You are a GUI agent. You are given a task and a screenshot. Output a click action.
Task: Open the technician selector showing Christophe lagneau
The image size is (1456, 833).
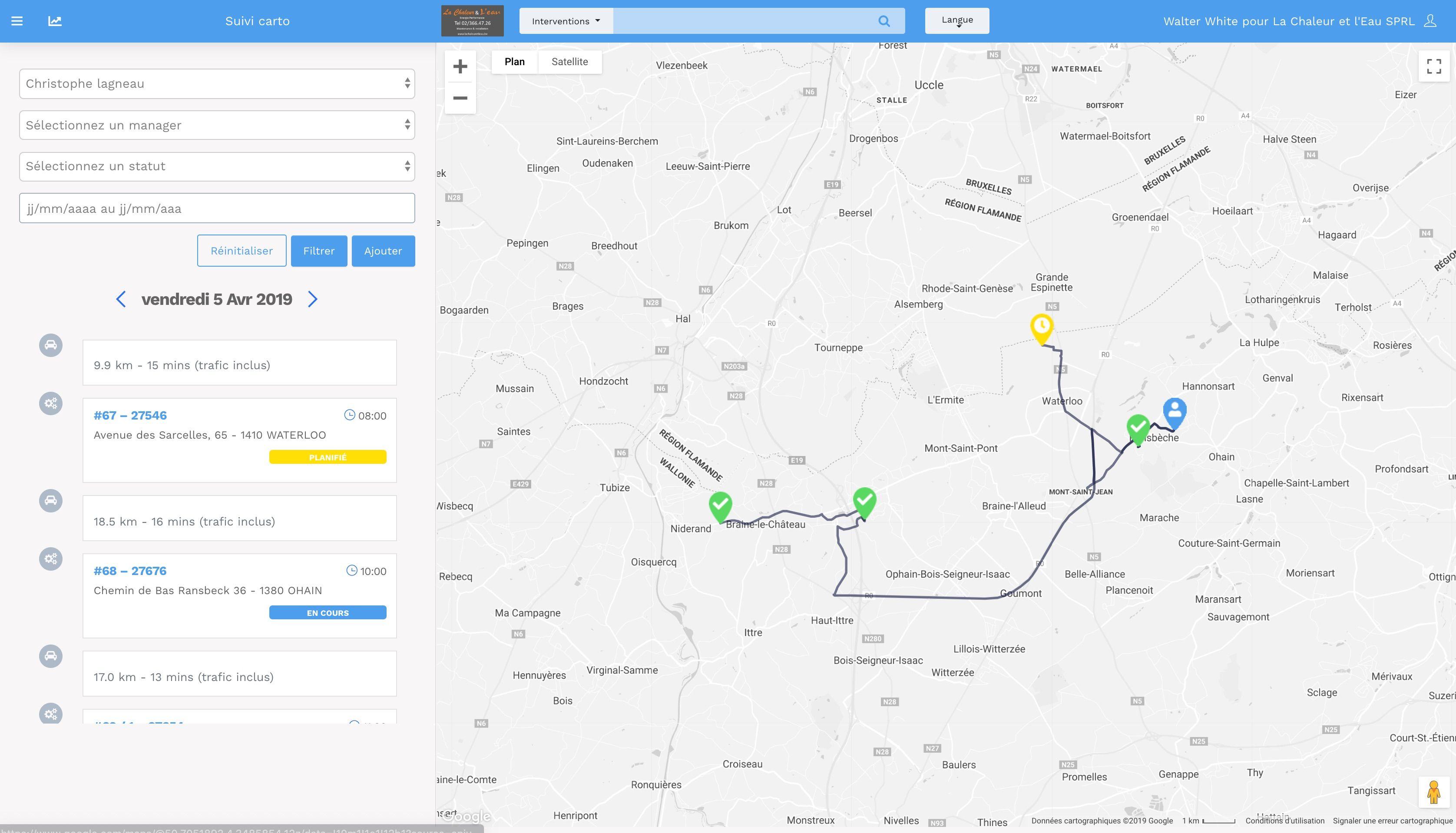click(x=217, y=83)
